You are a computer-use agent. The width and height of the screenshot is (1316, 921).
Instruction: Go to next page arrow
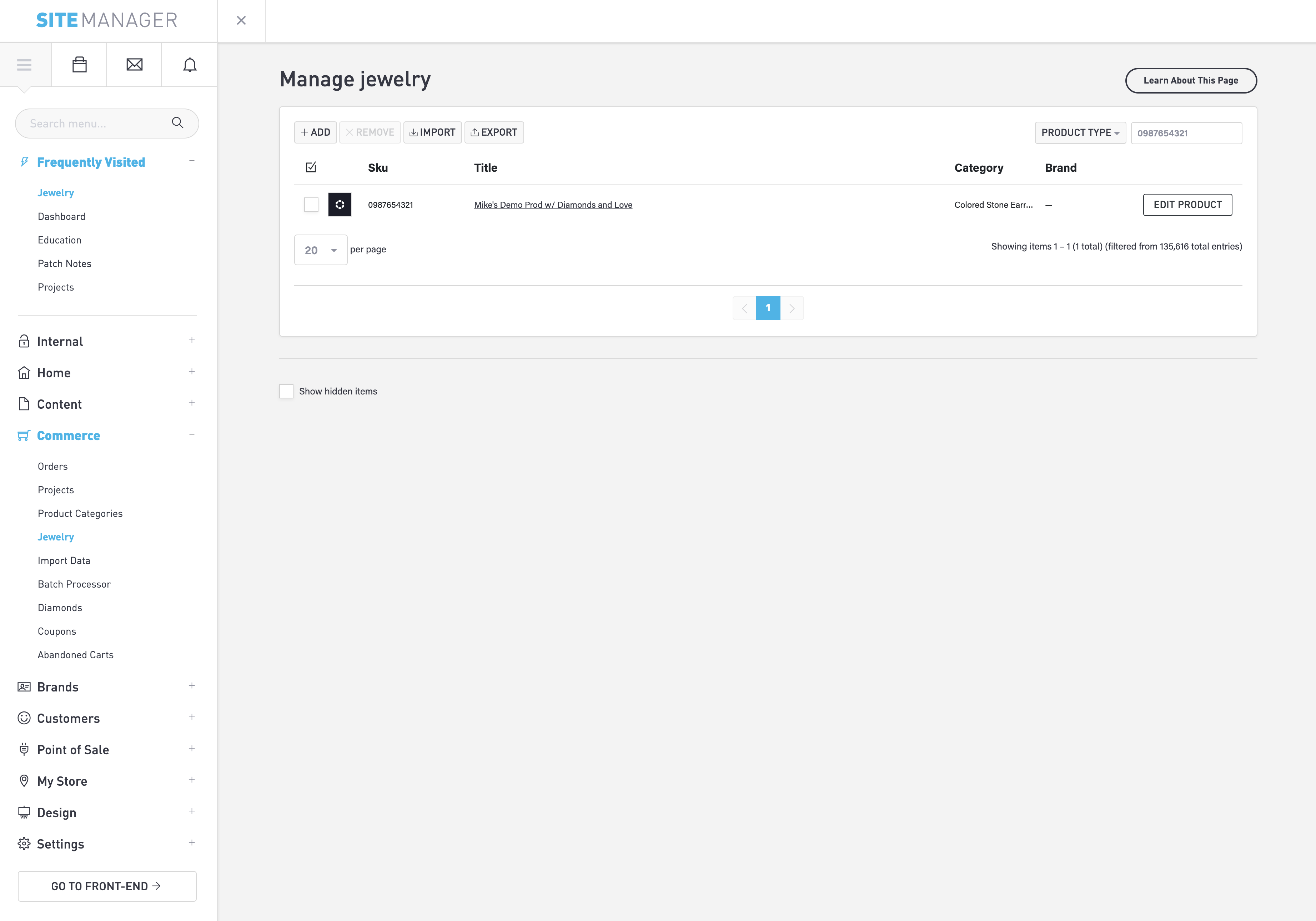(x=792, y=308)
